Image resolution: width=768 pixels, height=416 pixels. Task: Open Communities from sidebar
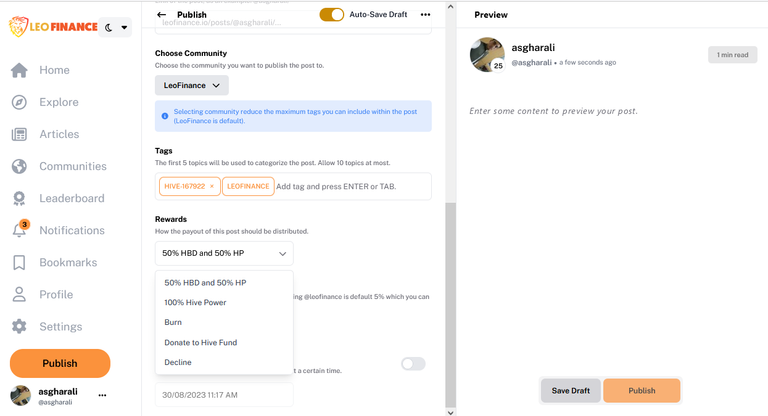coord(73,166)
